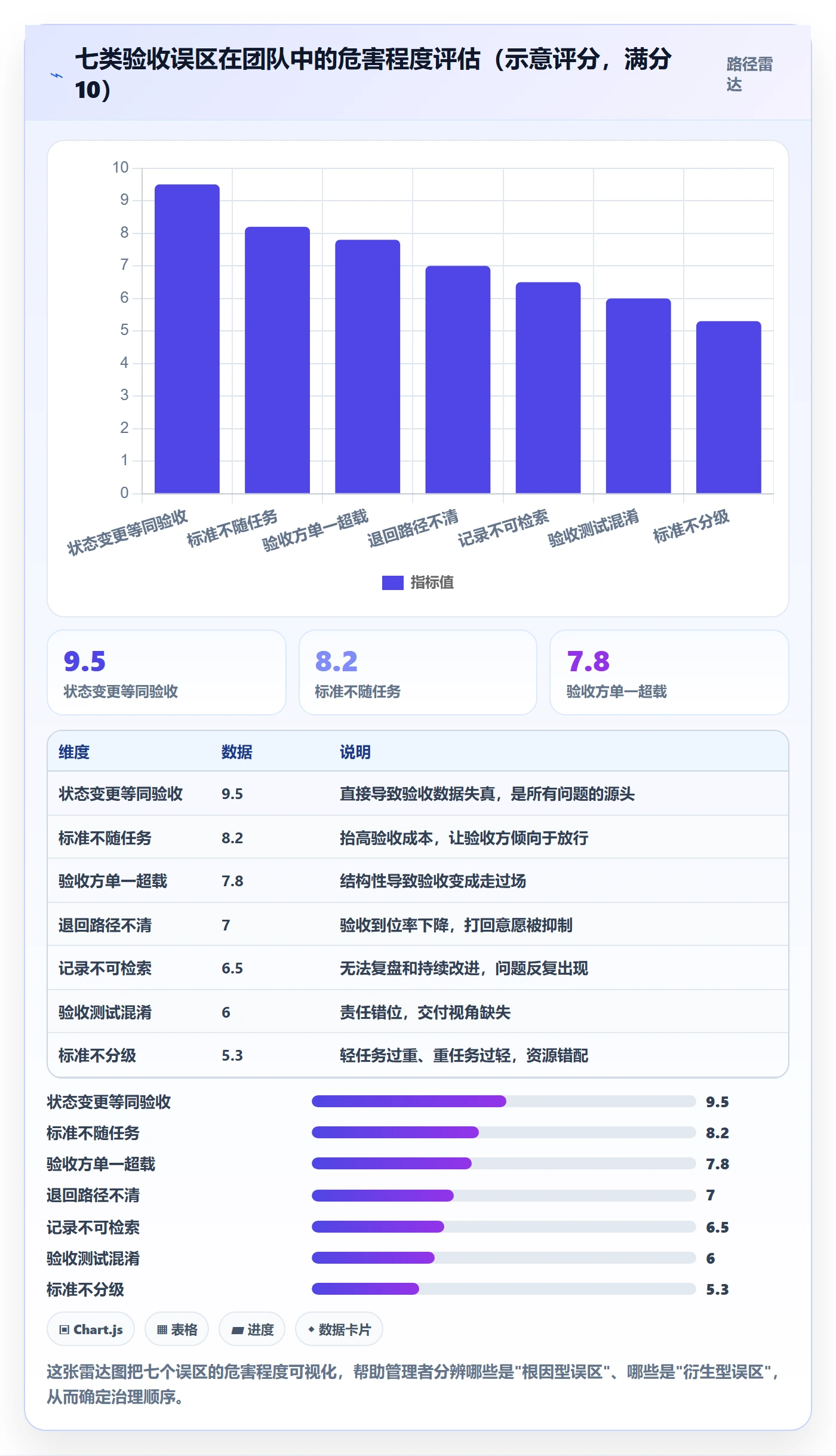Select the table text 结构性导致验收变成走过场

433,881
